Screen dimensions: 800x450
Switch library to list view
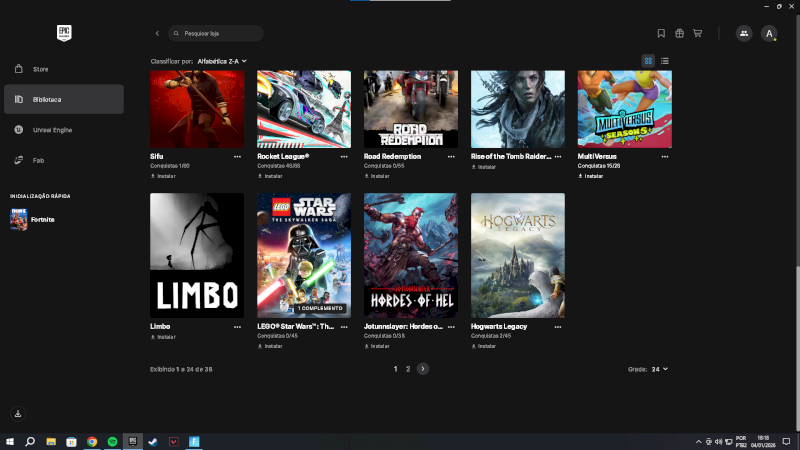(665, 61)
